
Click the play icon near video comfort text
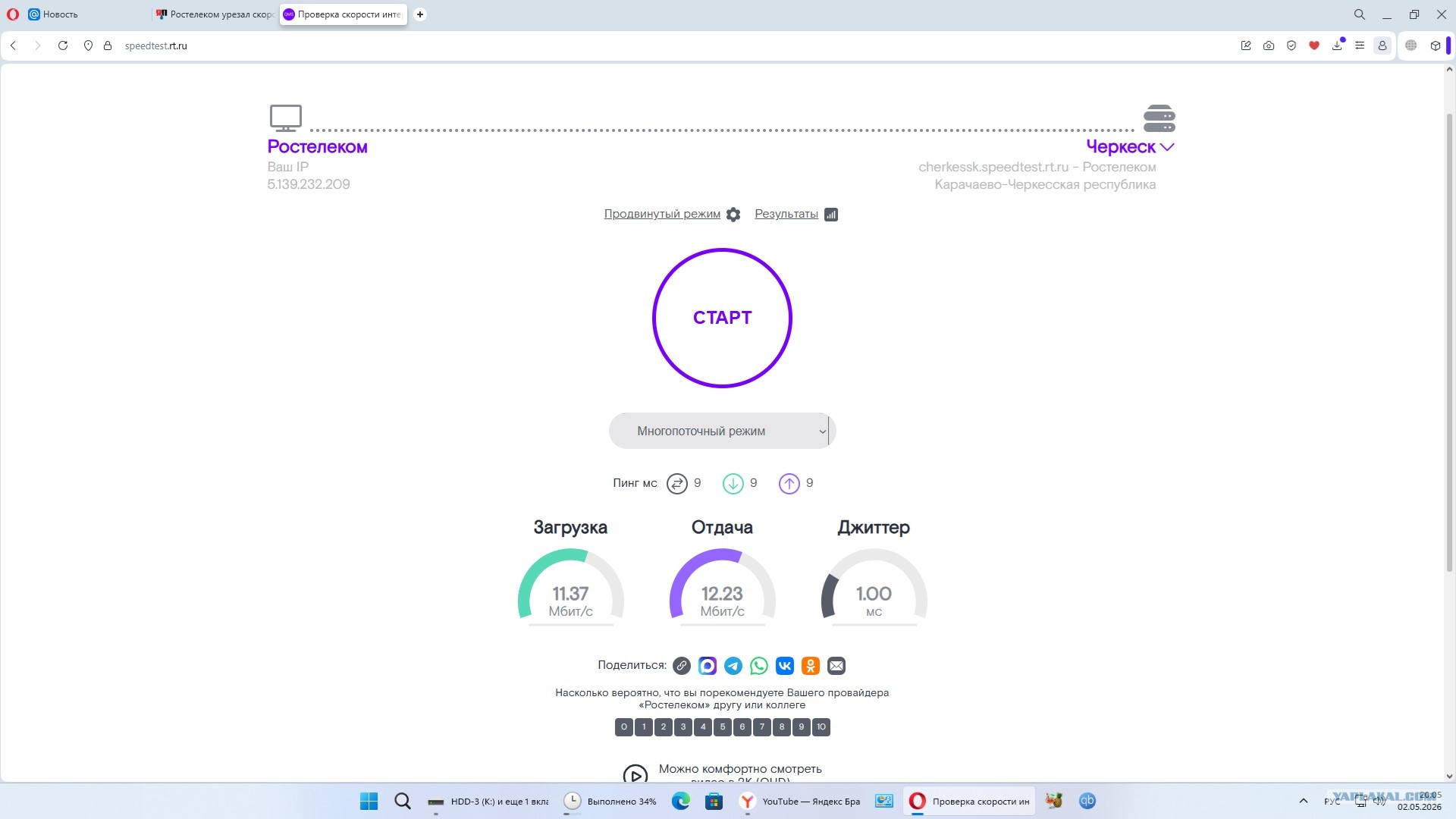click(635, 773)
